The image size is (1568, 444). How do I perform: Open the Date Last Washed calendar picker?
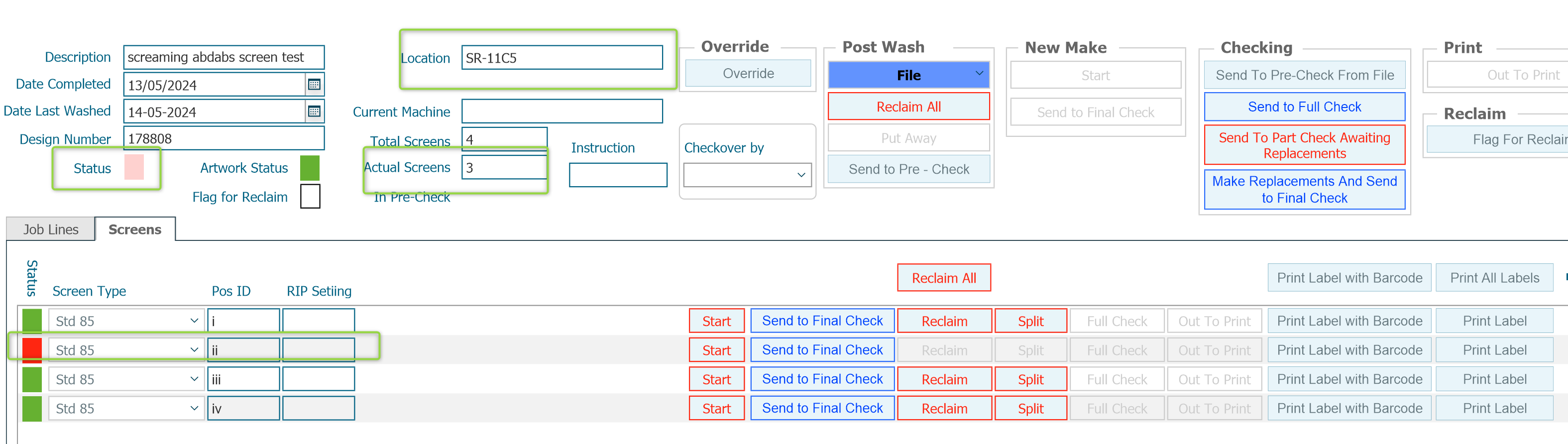pyautogui.click(x=314, y=111)
